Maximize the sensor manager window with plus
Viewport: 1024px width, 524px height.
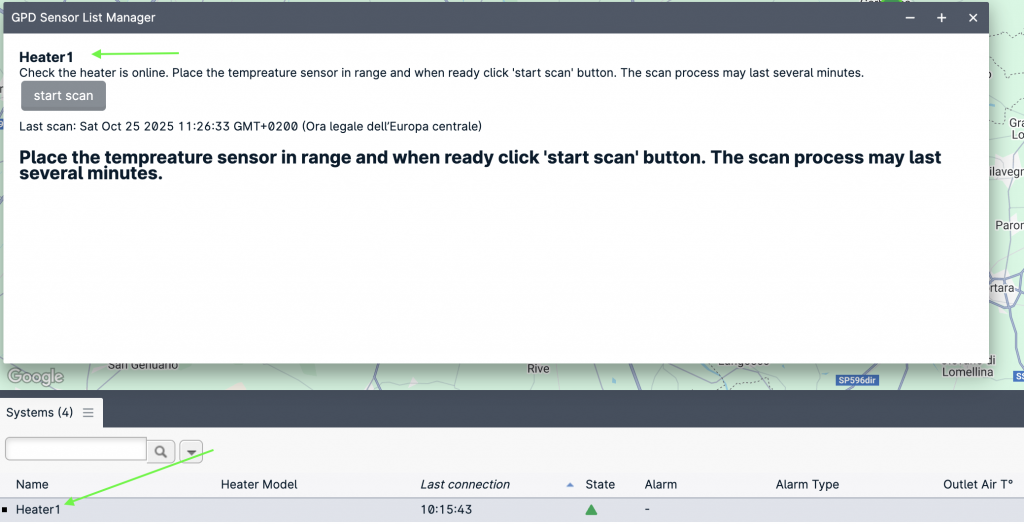pos(941,18)
